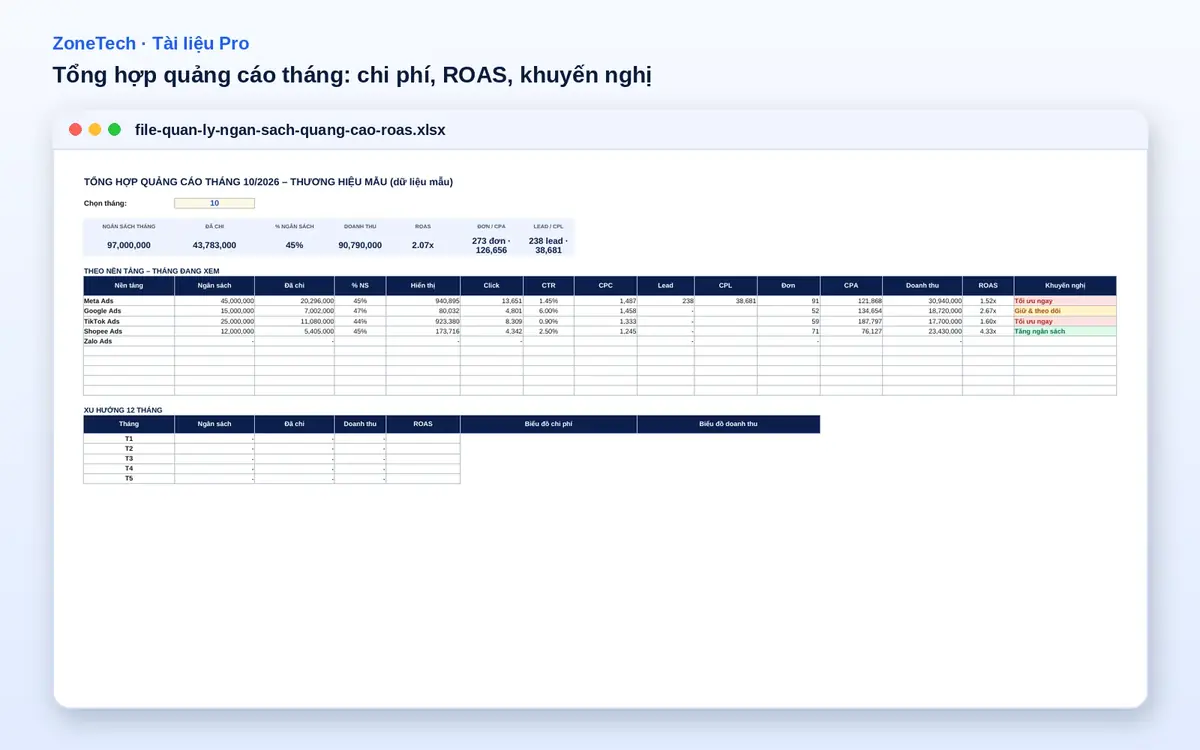Select the 'Zalo Ads' row label
This screenshot has width=1200, height=750.
(x=129, y=341)
